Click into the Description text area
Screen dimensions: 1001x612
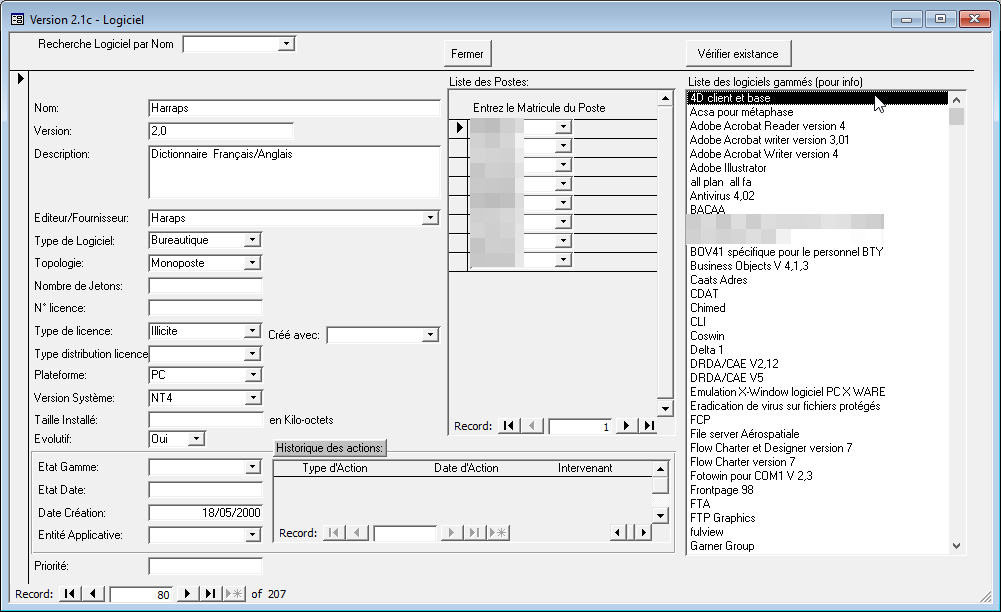coord(294,172)
